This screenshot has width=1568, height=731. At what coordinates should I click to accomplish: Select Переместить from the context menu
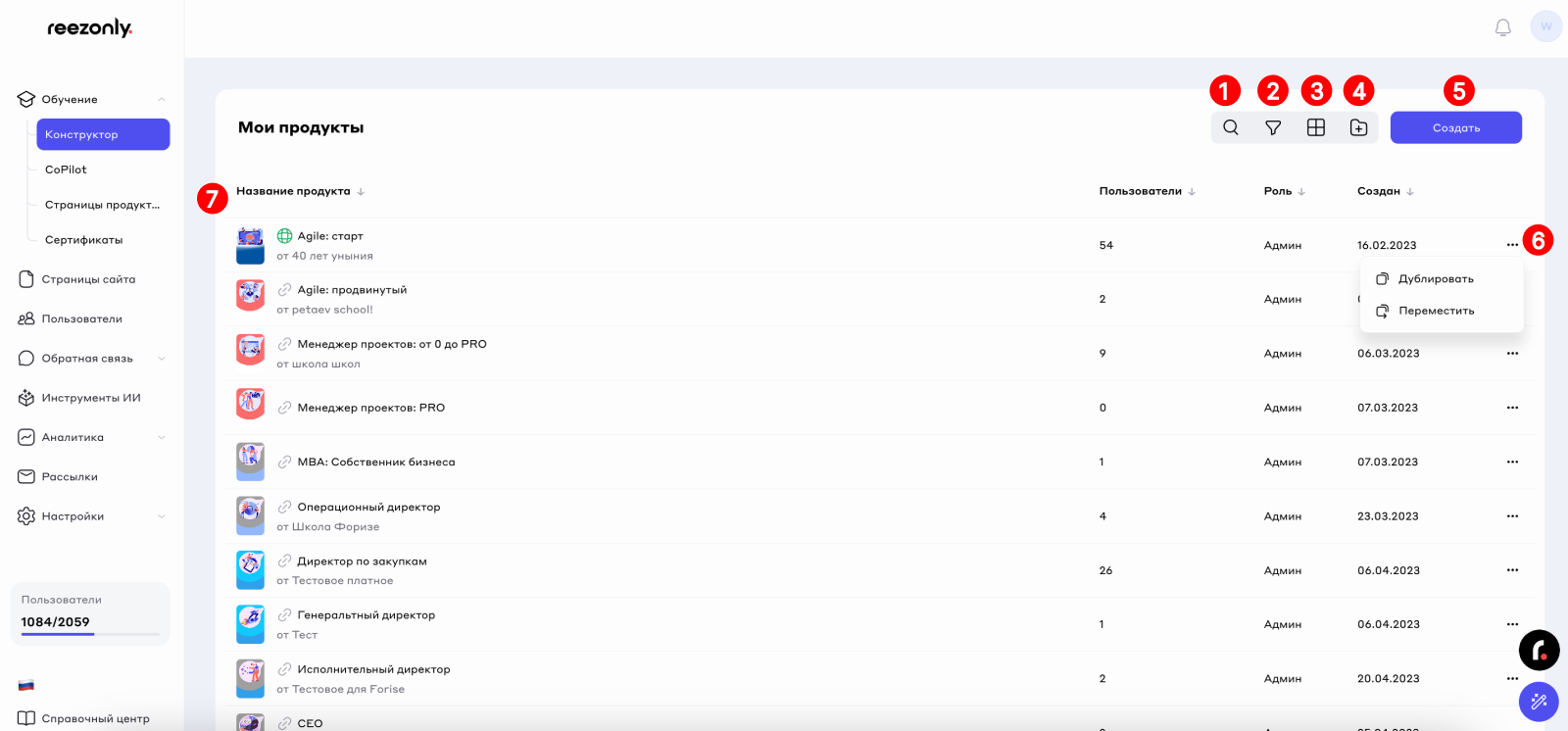coord(1435,311)
